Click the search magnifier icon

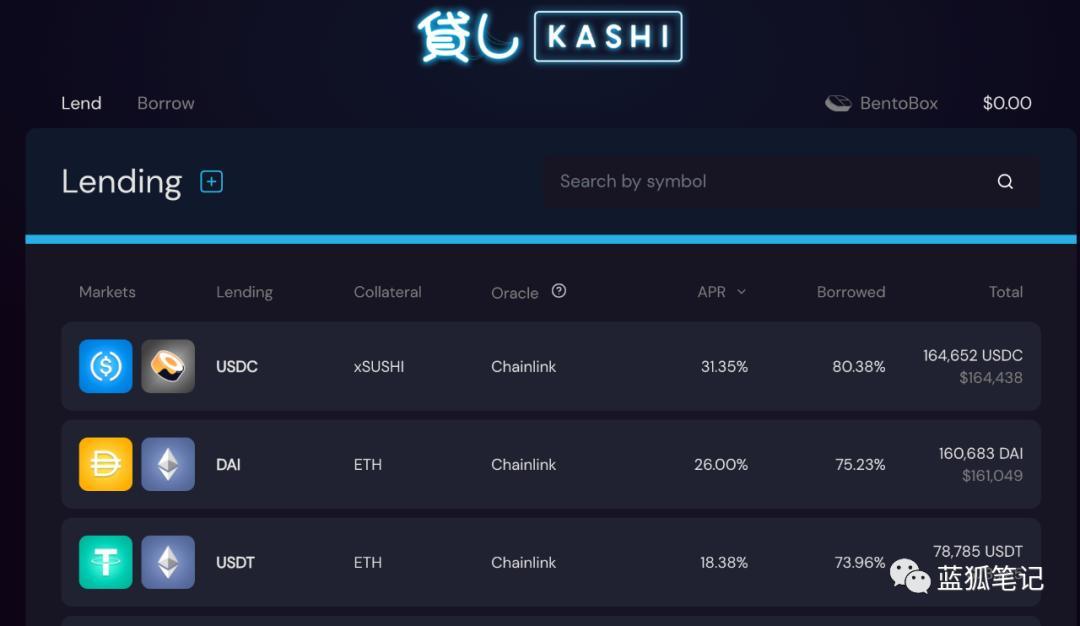click(x=1005, y=181)
